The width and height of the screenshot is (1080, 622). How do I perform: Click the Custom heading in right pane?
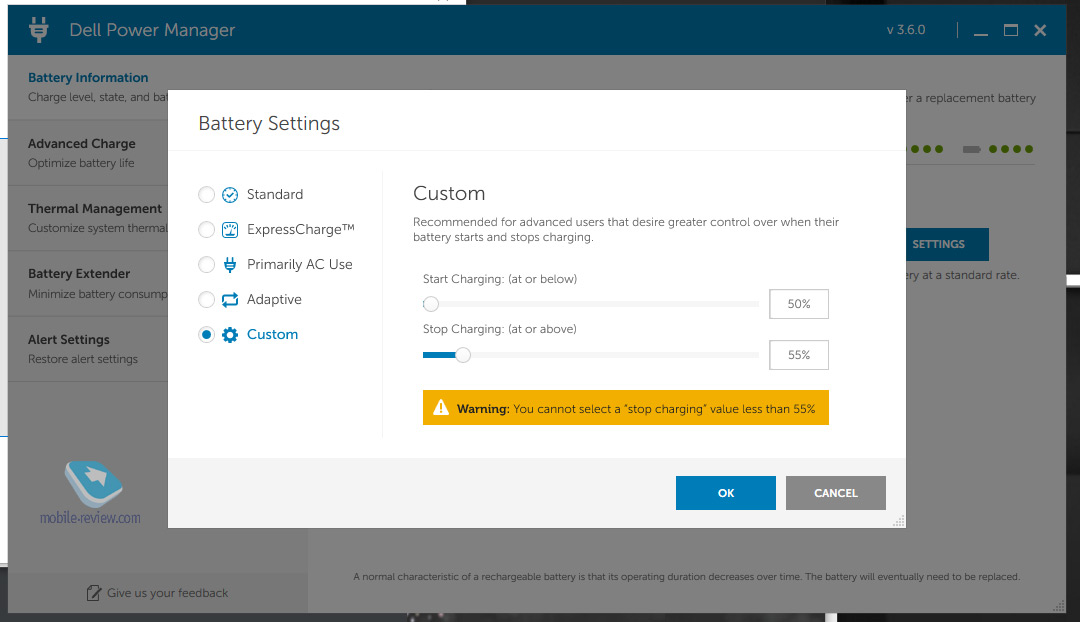pyautogui.click(x=449, y=194)
